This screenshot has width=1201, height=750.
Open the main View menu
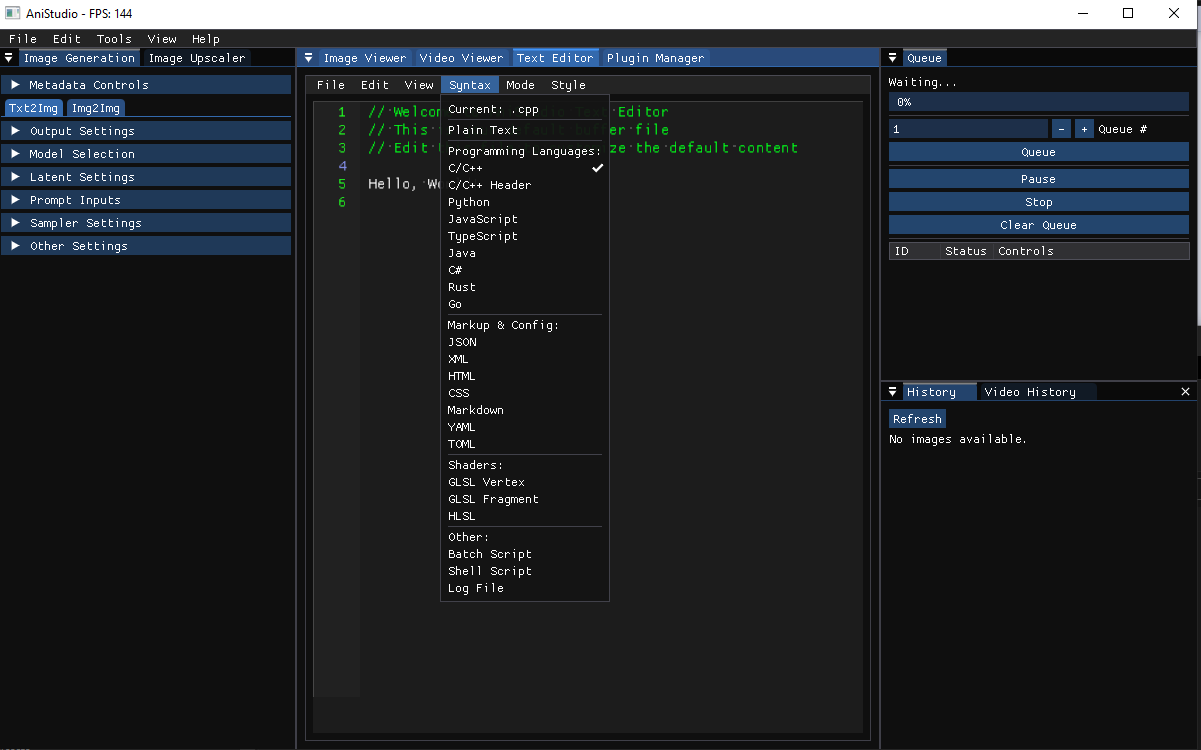pos(162,39)
